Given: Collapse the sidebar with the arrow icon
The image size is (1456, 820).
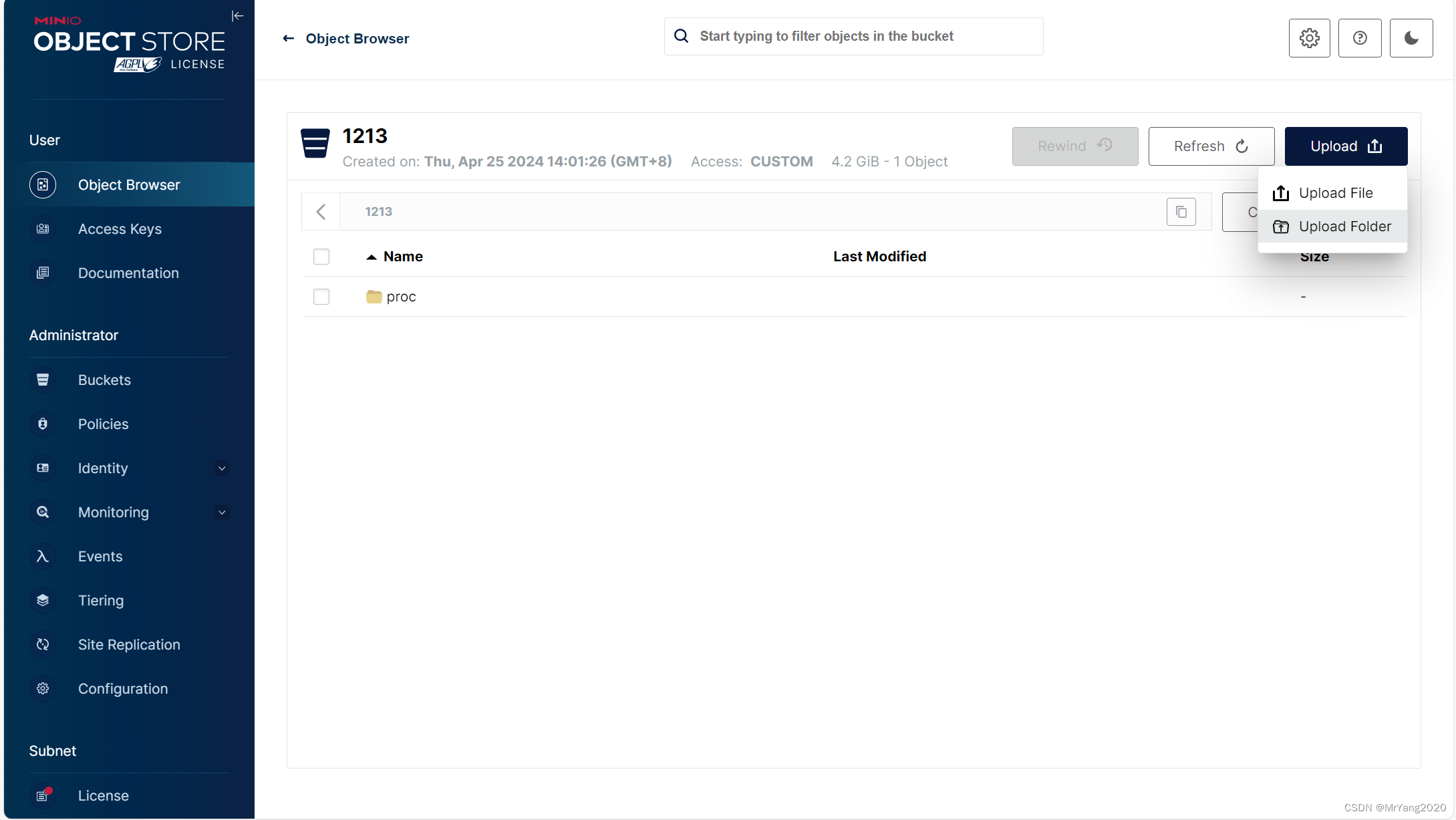Looking at the screenshot, I should pos(237,16).
